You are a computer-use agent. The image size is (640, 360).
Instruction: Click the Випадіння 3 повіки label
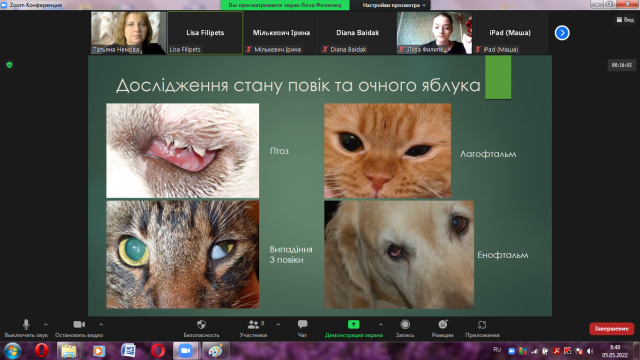pyautogui.click(x=291, y=254)
